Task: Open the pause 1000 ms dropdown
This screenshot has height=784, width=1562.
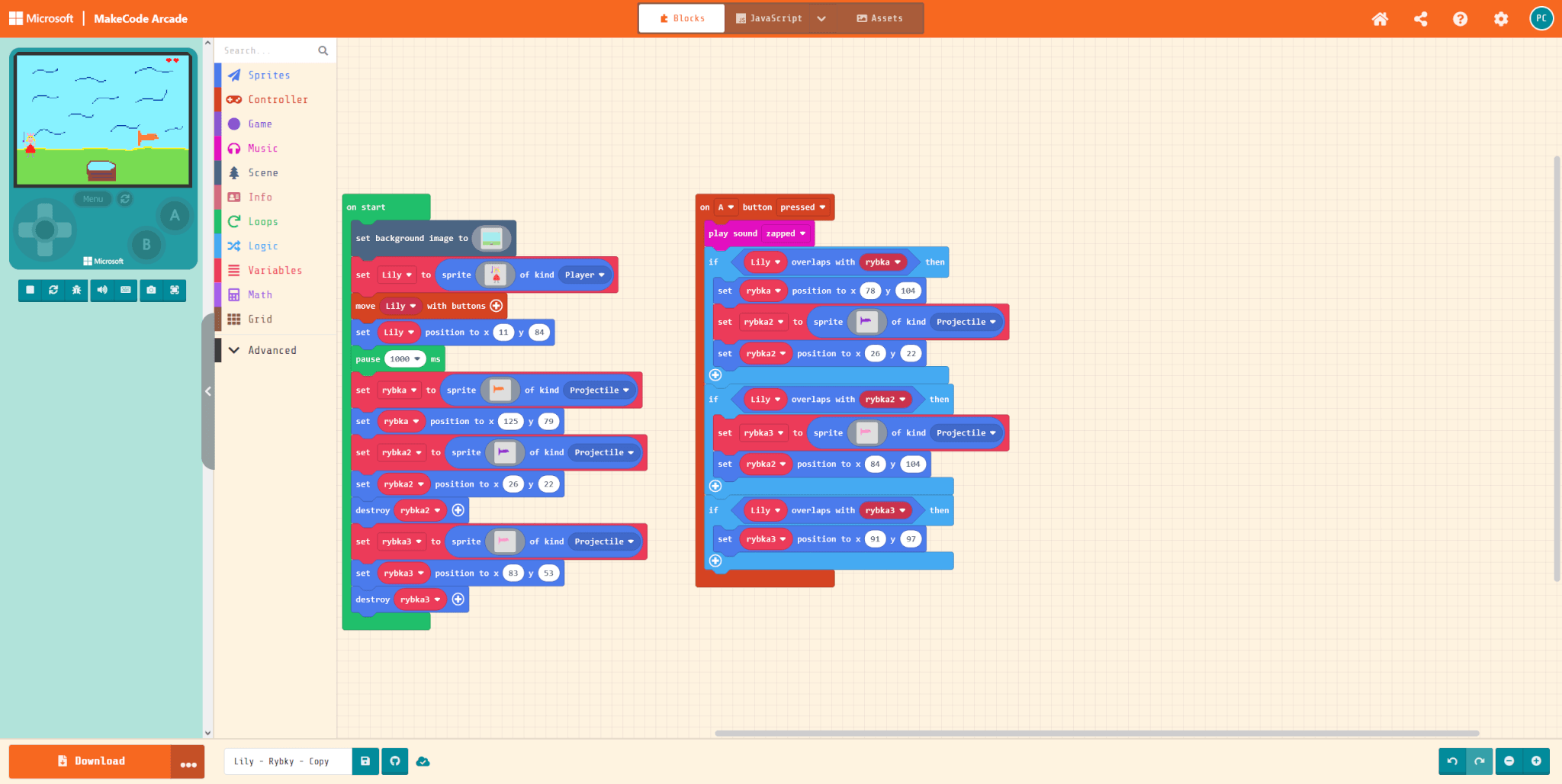Action: click(405, 359)
